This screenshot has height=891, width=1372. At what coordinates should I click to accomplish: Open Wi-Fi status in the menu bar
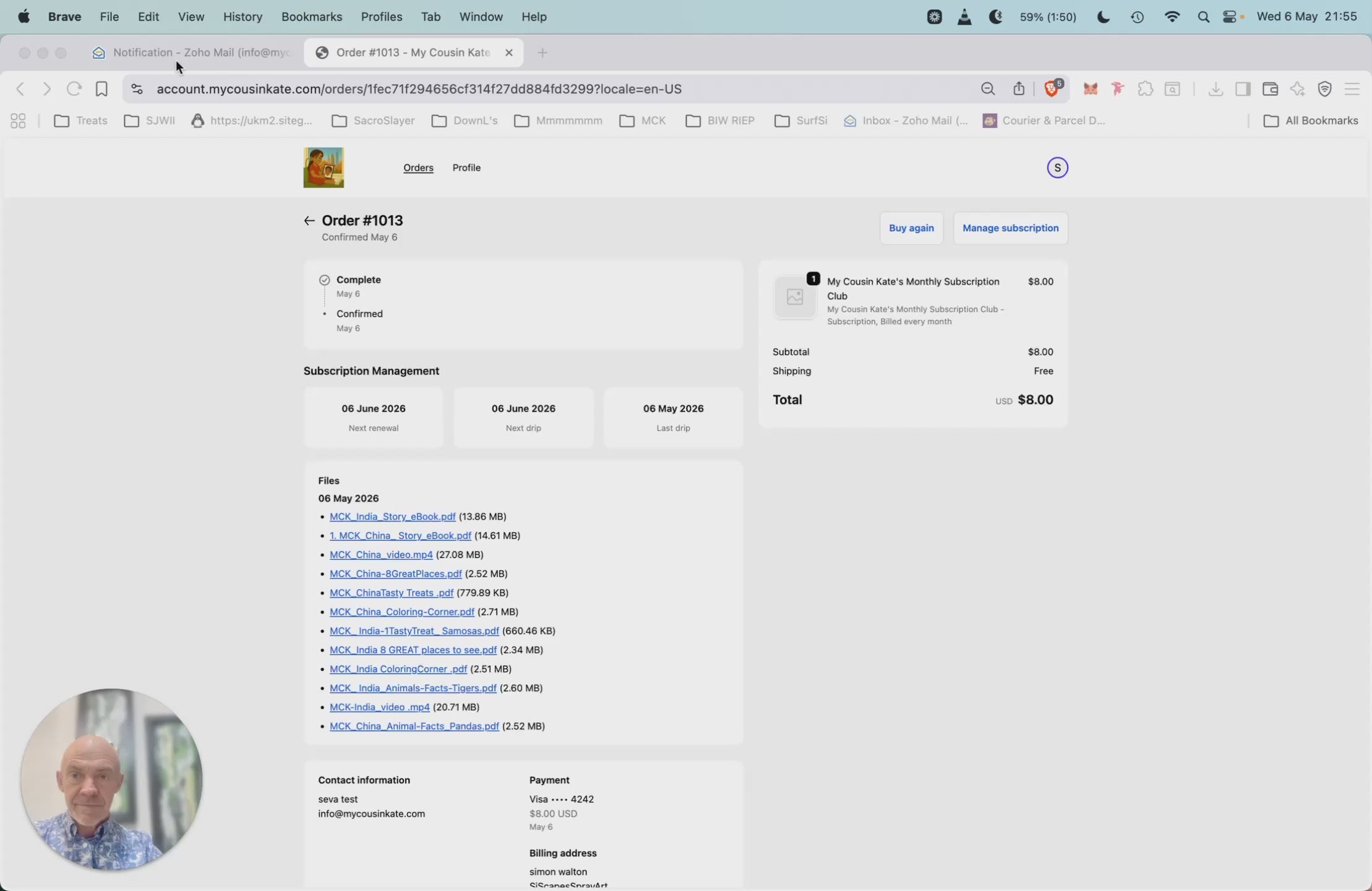point(1172,17)
